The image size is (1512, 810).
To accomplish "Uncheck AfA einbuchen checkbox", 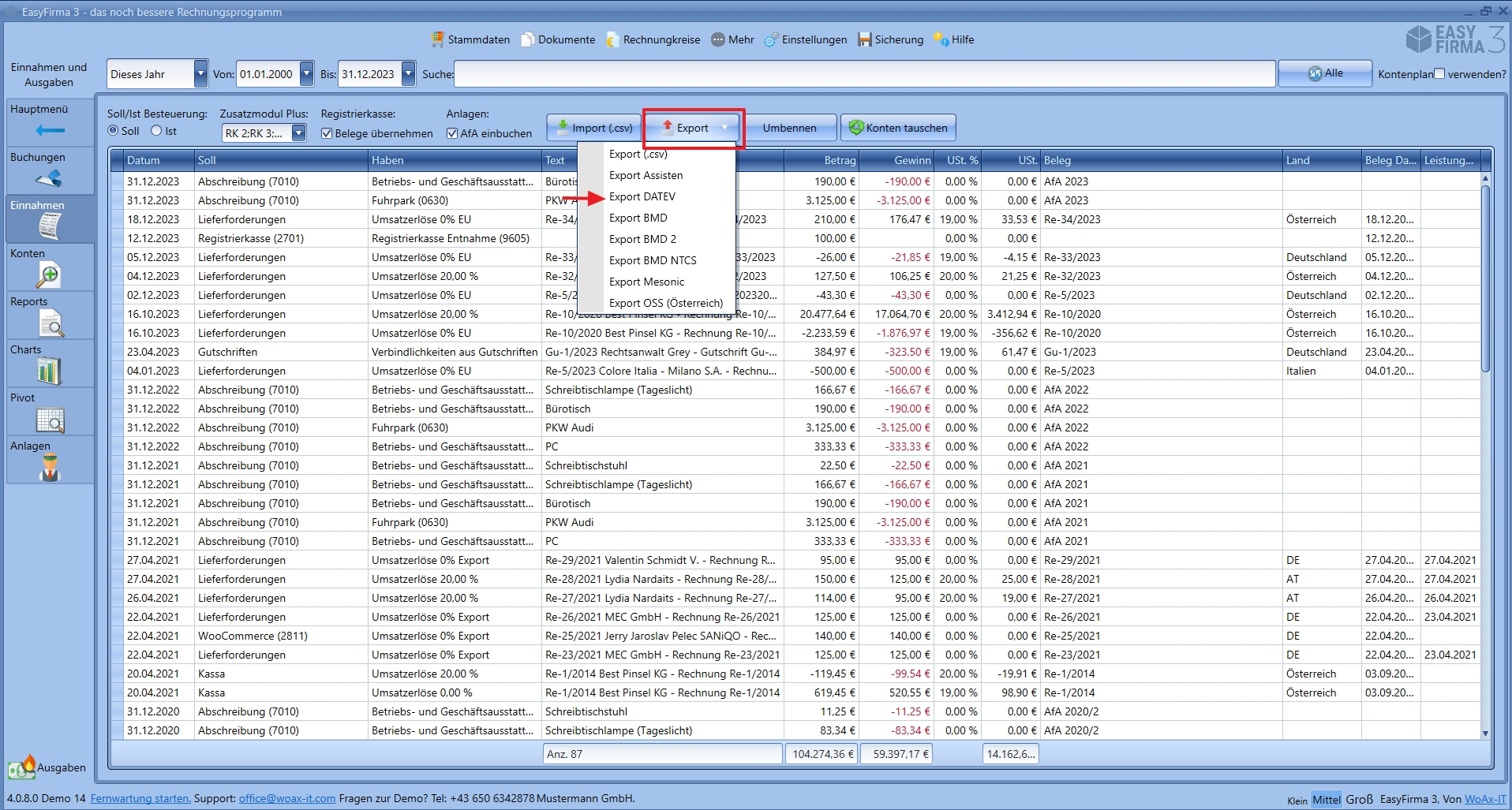I will pos(452,133).
